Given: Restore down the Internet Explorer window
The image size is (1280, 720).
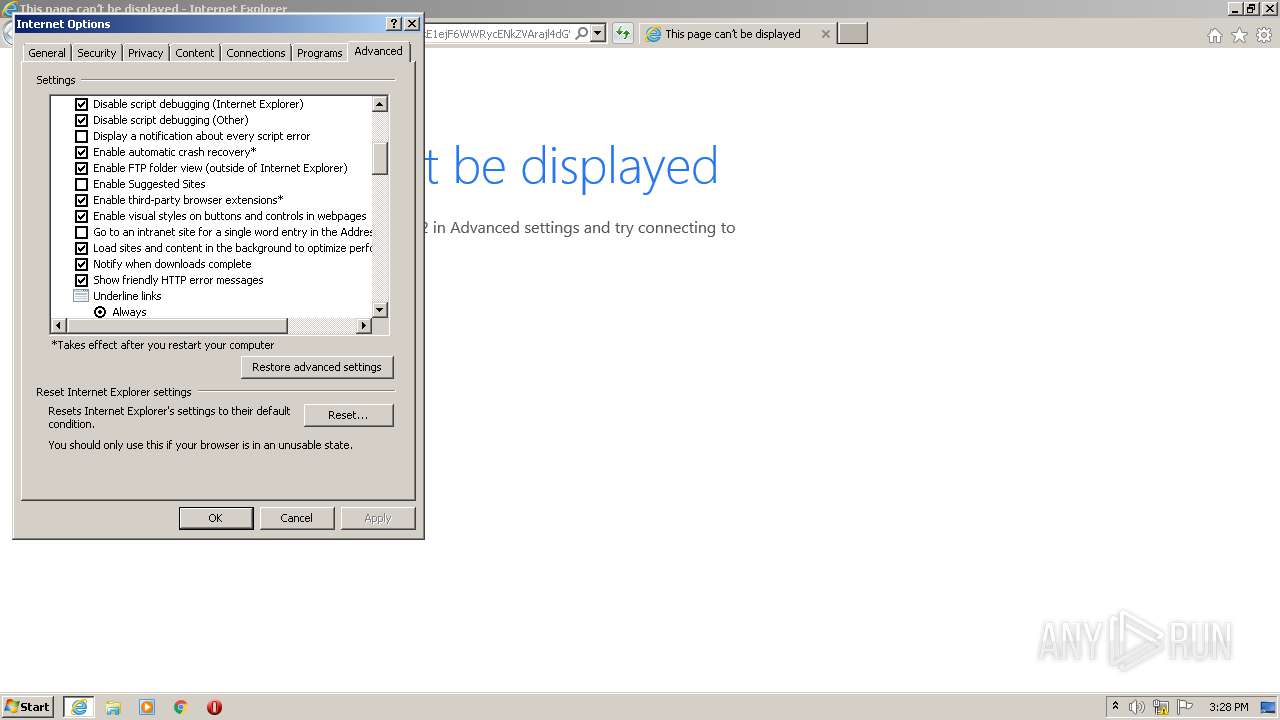Looking at the screenshot, I should click(x=1252, y=8).
